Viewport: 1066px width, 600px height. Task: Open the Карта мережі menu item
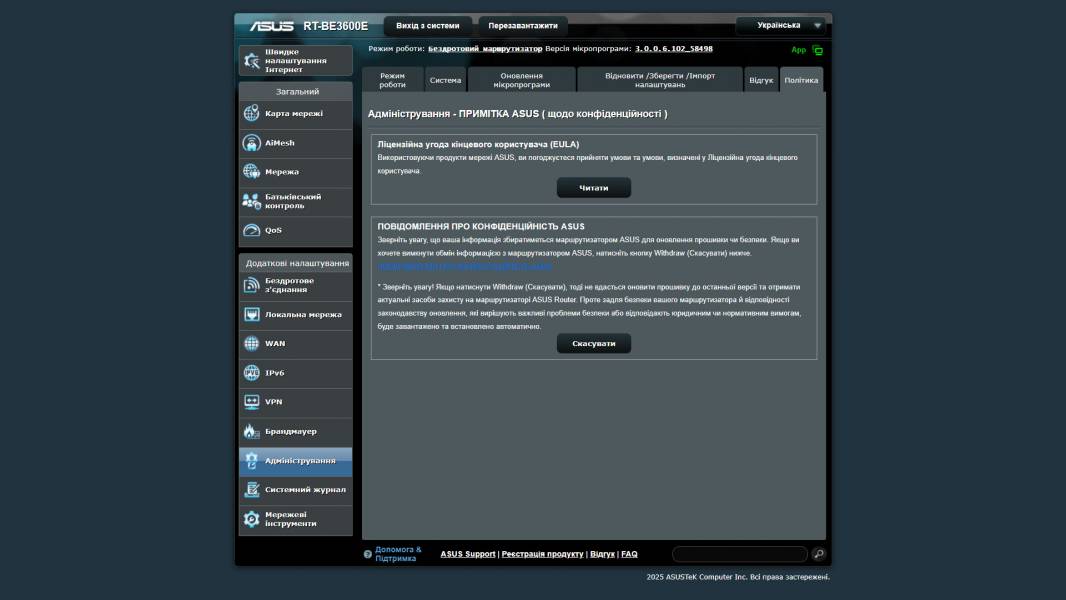tap(296, 113)
